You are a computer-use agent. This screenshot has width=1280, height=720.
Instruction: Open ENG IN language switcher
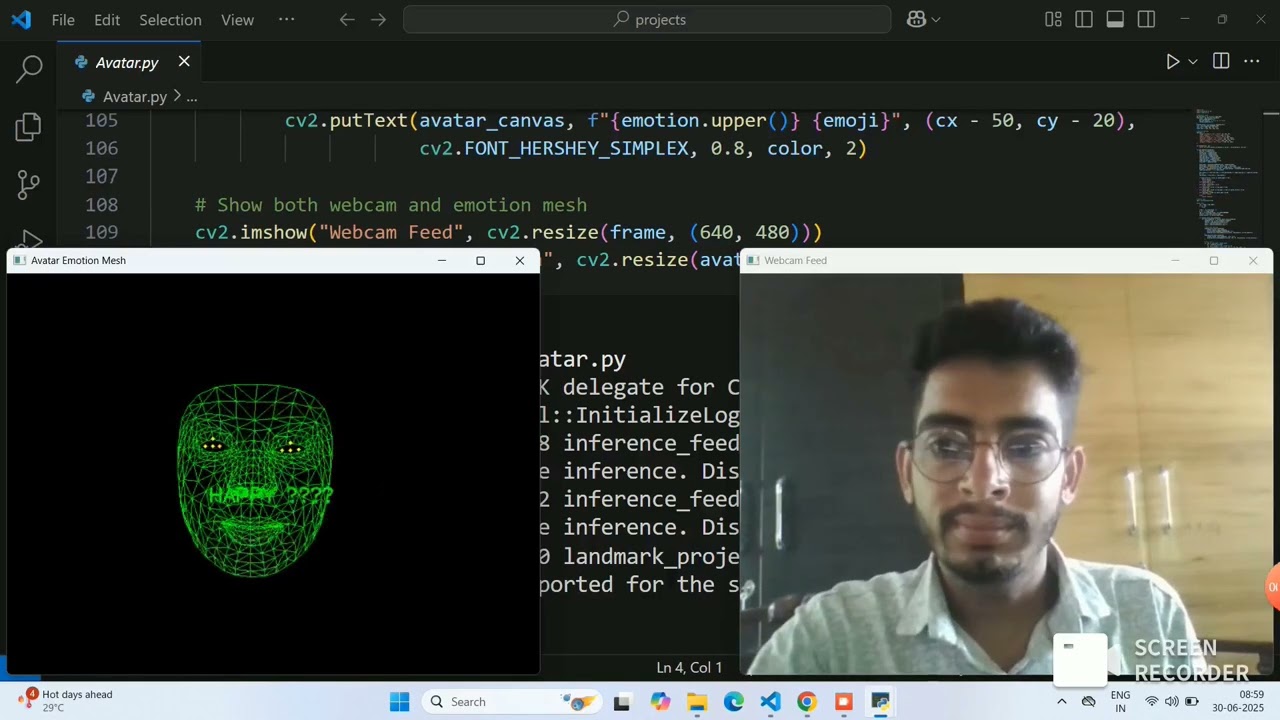point(1120,701)
